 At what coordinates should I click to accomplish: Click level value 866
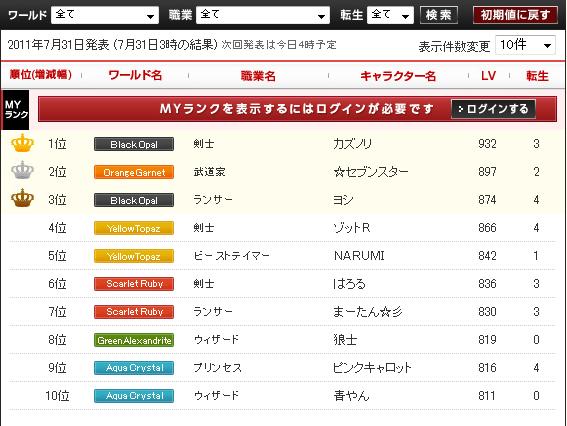(x=487, y=227)
